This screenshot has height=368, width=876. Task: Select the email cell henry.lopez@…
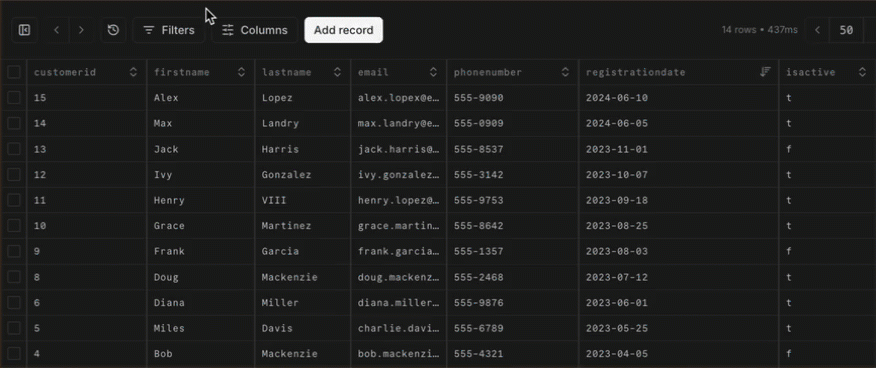point(399,200)
